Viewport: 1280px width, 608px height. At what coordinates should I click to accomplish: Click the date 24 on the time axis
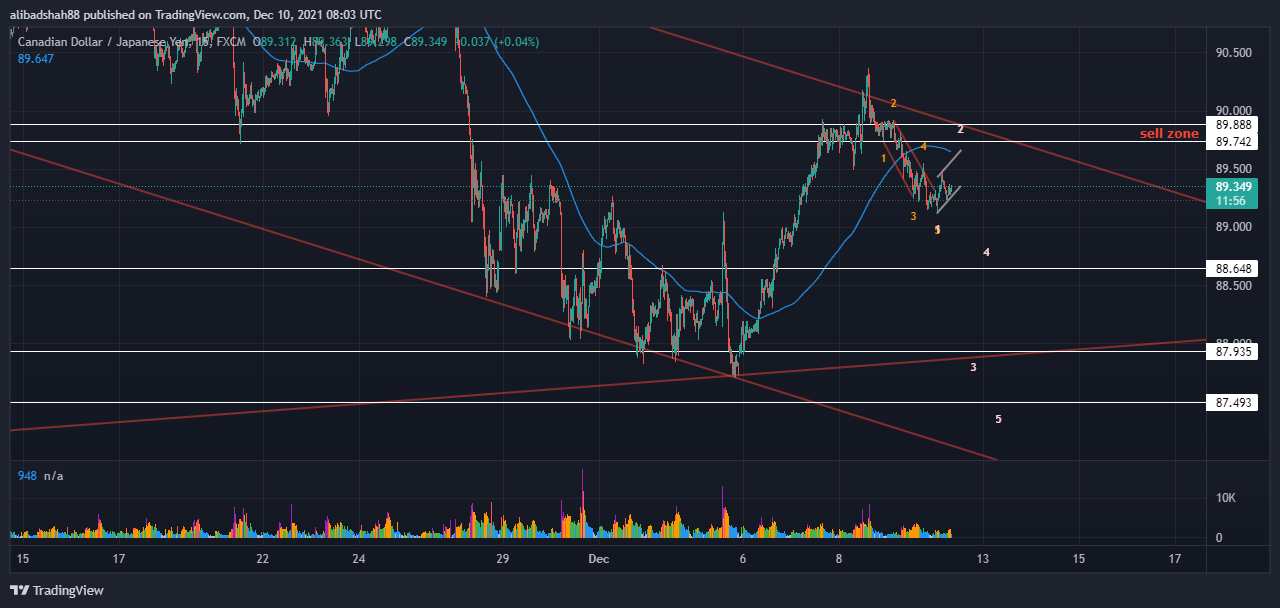[359, 558]
